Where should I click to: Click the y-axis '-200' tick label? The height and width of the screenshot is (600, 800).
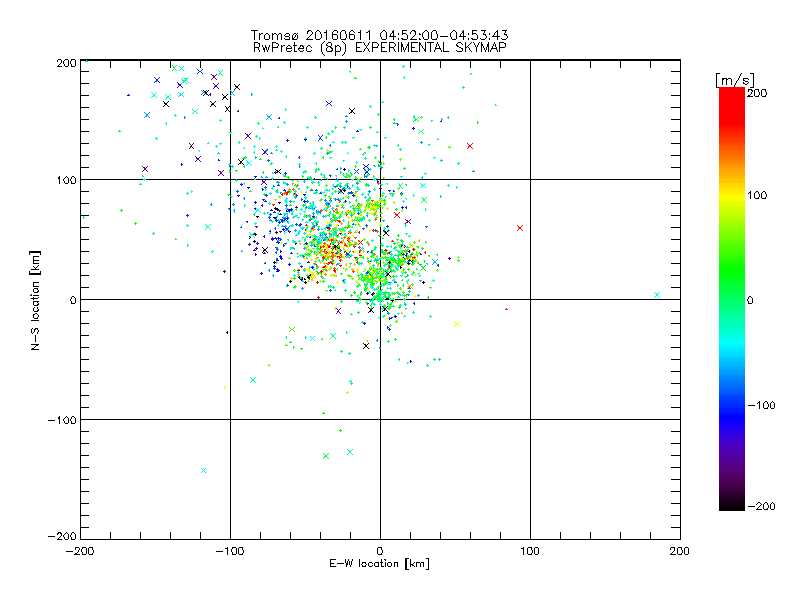[x=62, y=536]
